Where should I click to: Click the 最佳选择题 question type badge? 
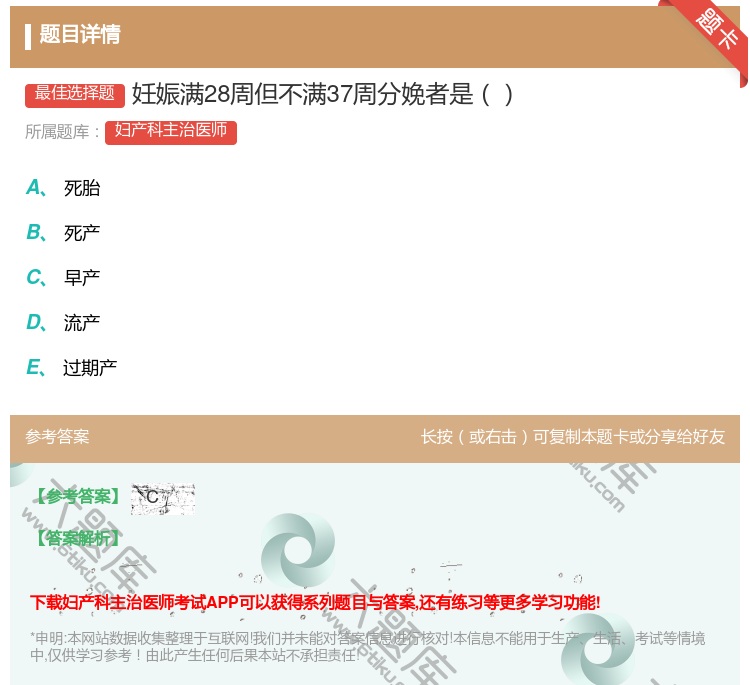coord(75,95)
